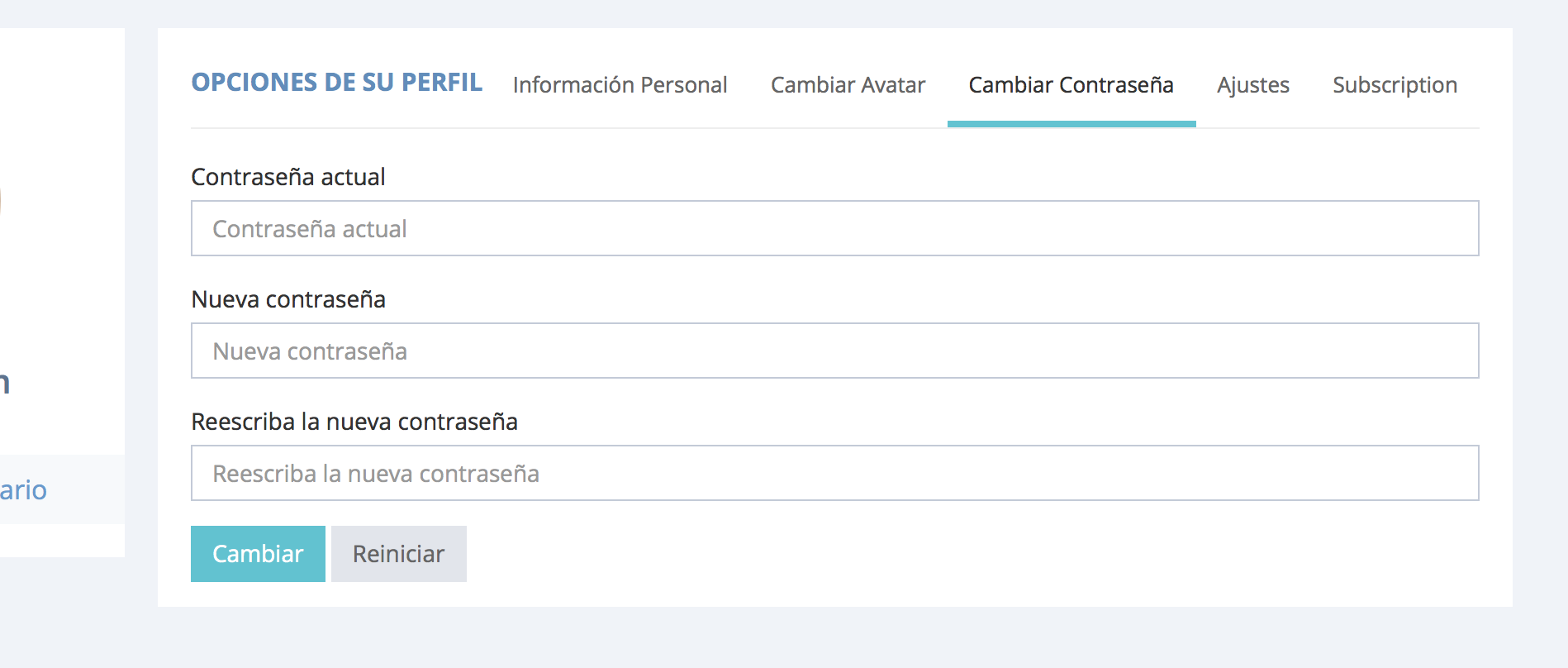Open the Subscription tab
Image resolution: width=1568 pixels, height=668 pixels.
click(1395, 85)
